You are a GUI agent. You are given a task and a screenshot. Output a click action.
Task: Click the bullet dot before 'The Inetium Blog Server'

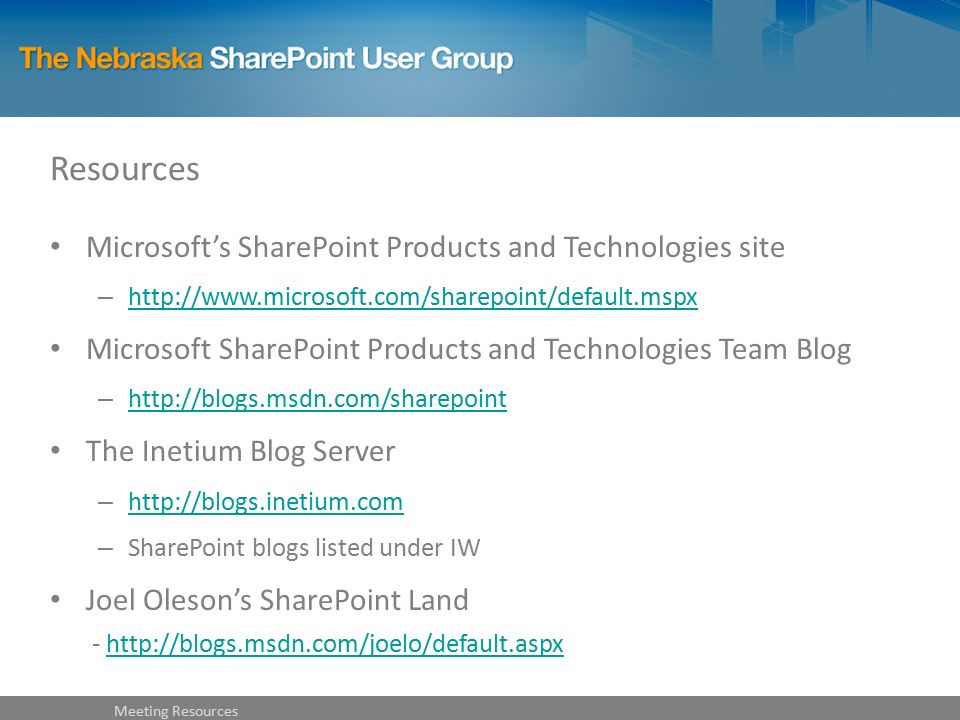click(56, 451)
